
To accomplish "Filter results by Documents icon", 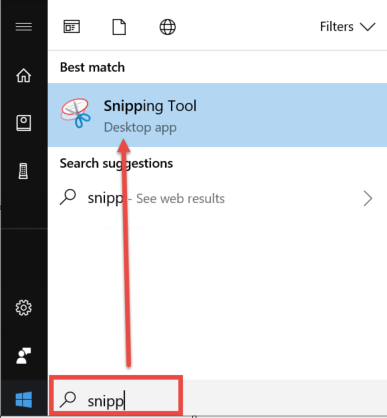I will pos(119,27).
